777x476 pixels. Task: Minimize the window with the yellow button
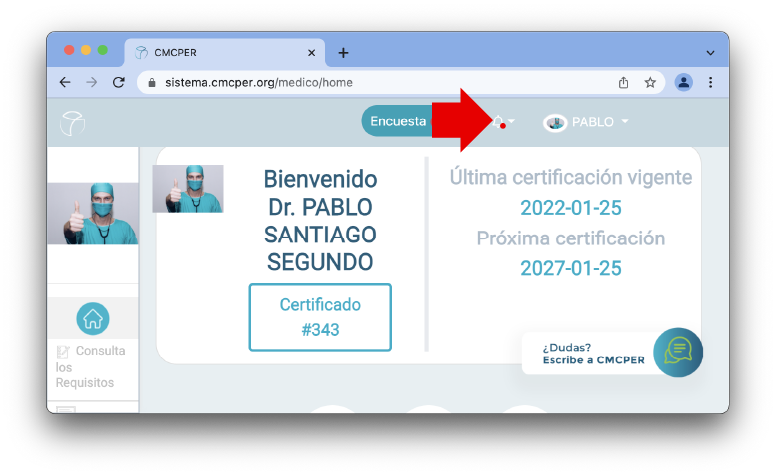[x=86, y=50]
